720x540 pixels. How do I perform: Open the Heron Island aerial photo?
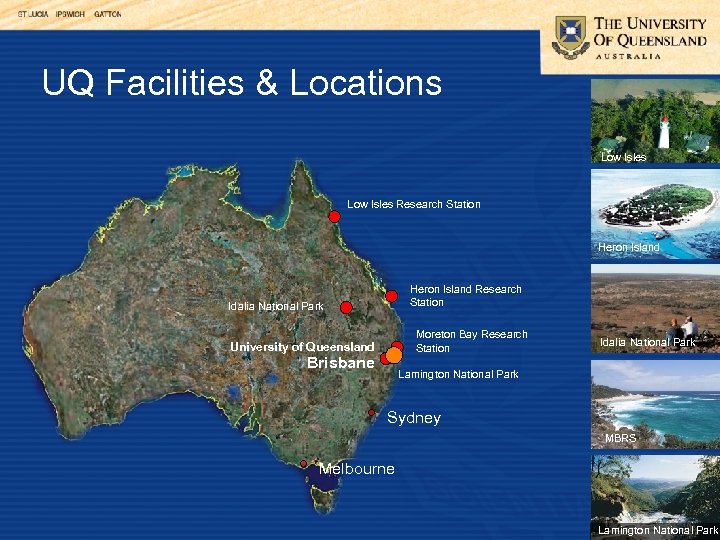click(655, 214)
